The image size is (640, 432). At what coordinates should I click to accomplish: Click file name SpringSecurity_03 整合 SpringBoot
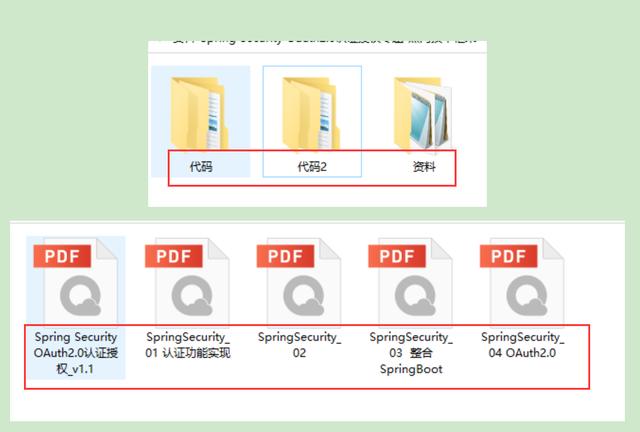pos(411,353)
